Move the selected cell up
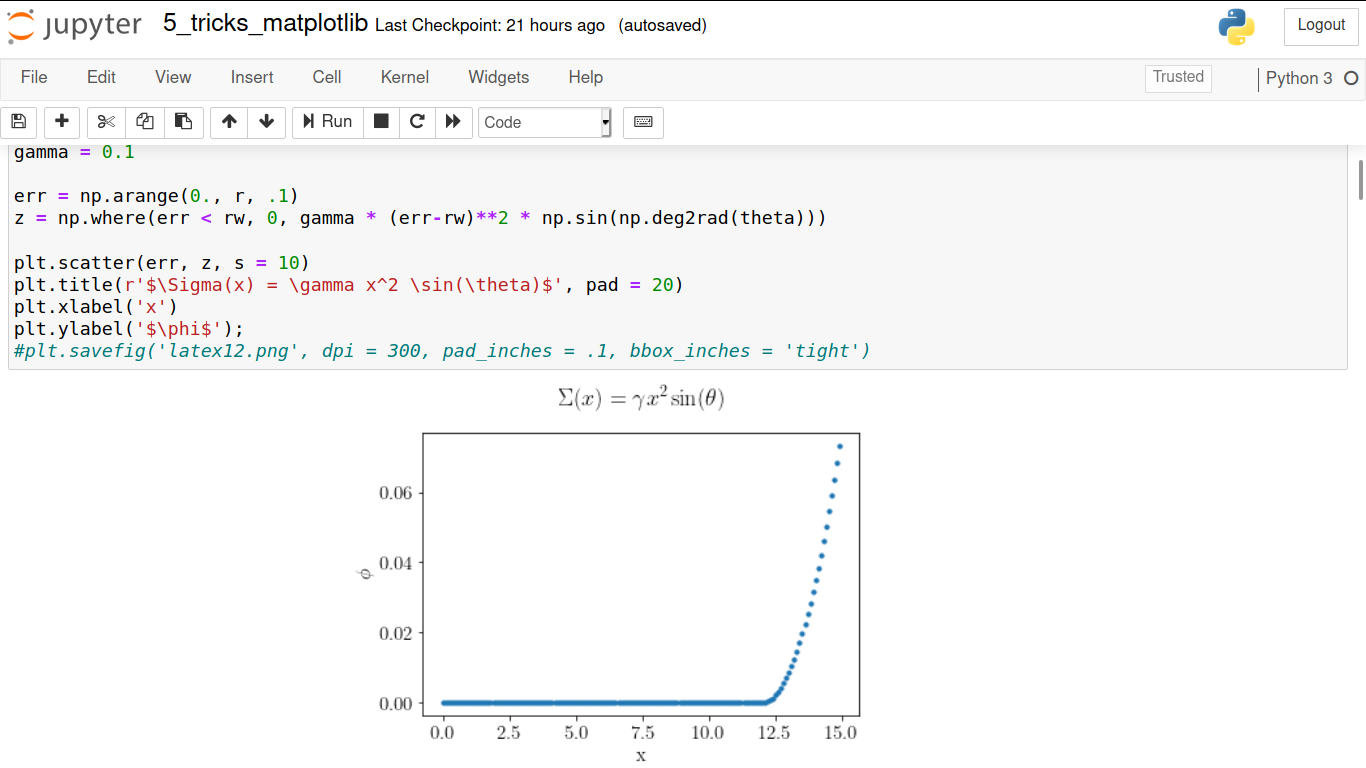 (x=228, y=122)
